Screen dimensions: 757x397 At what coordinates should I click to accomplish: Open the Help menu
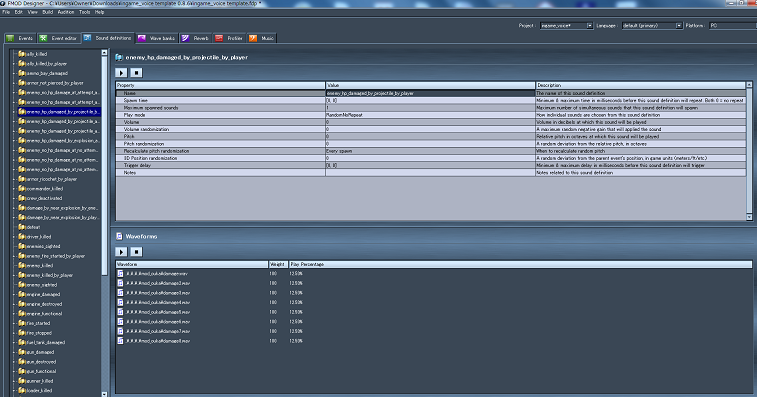point(99,12)
